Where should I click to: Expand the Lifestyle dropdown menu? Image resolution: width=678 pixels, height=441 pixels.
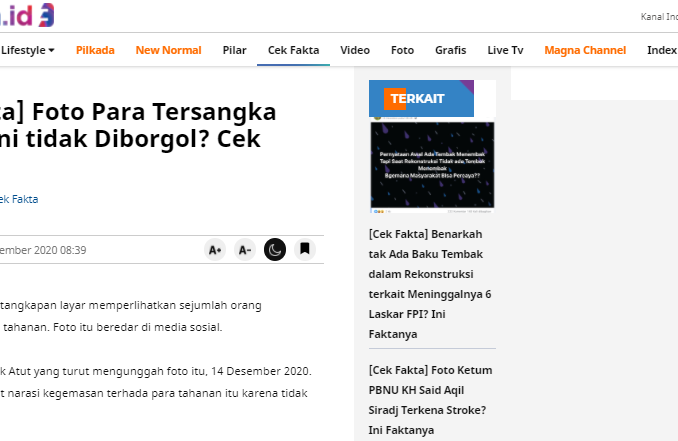coord(28,50)
